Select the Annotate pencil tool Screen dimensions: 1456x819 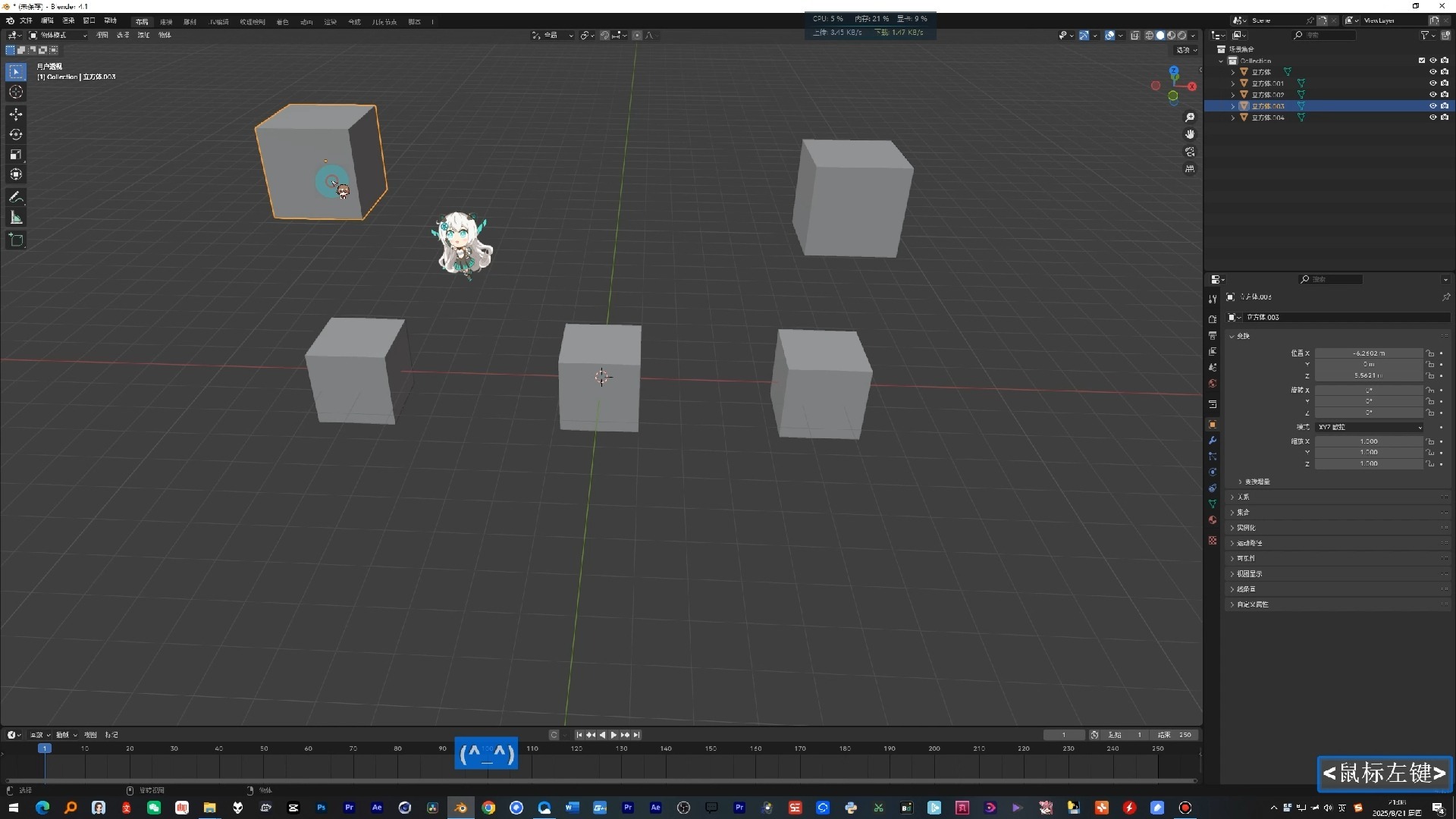tap(16, 197)
